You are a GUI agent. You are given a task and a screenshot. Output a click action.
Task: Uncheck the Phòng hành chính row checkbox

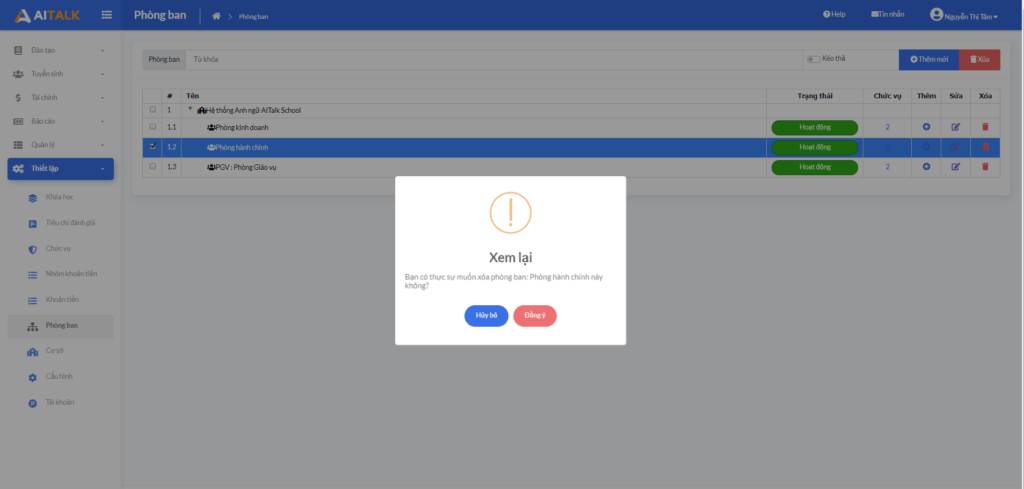tap(153, 147)
